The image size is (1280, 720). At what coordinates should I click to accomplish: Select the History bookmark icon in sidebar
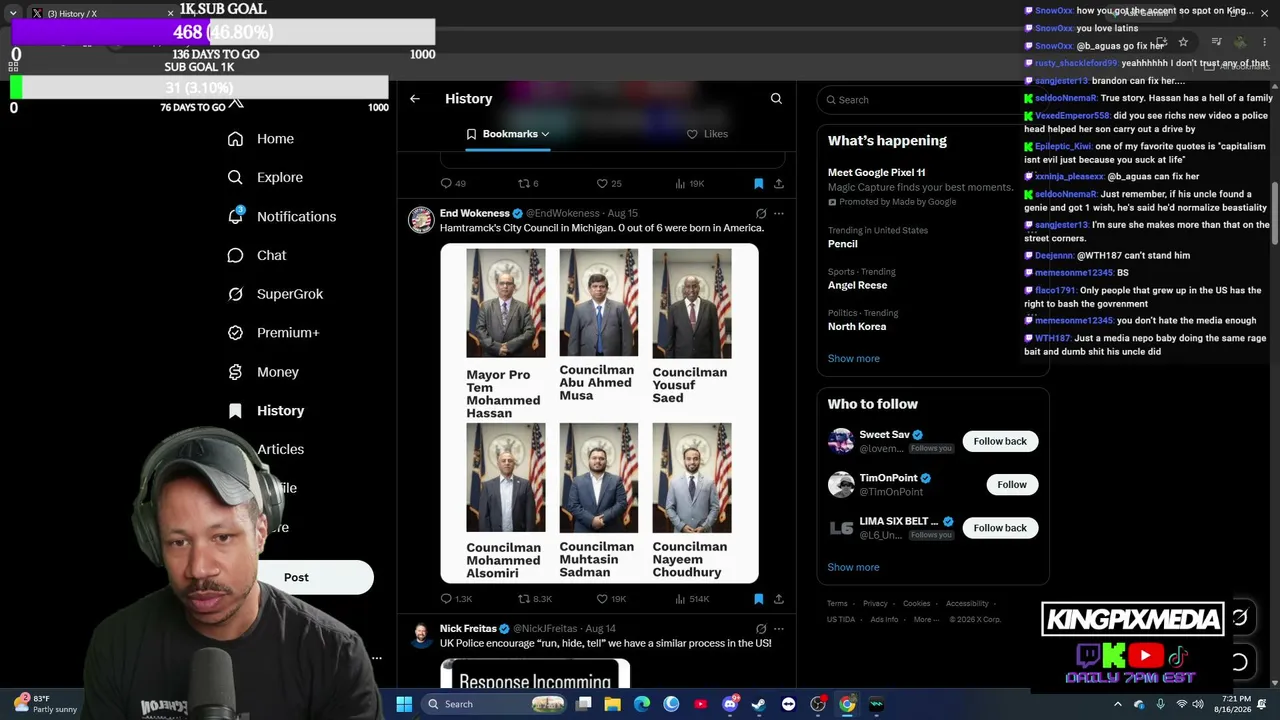coord(235,411)
